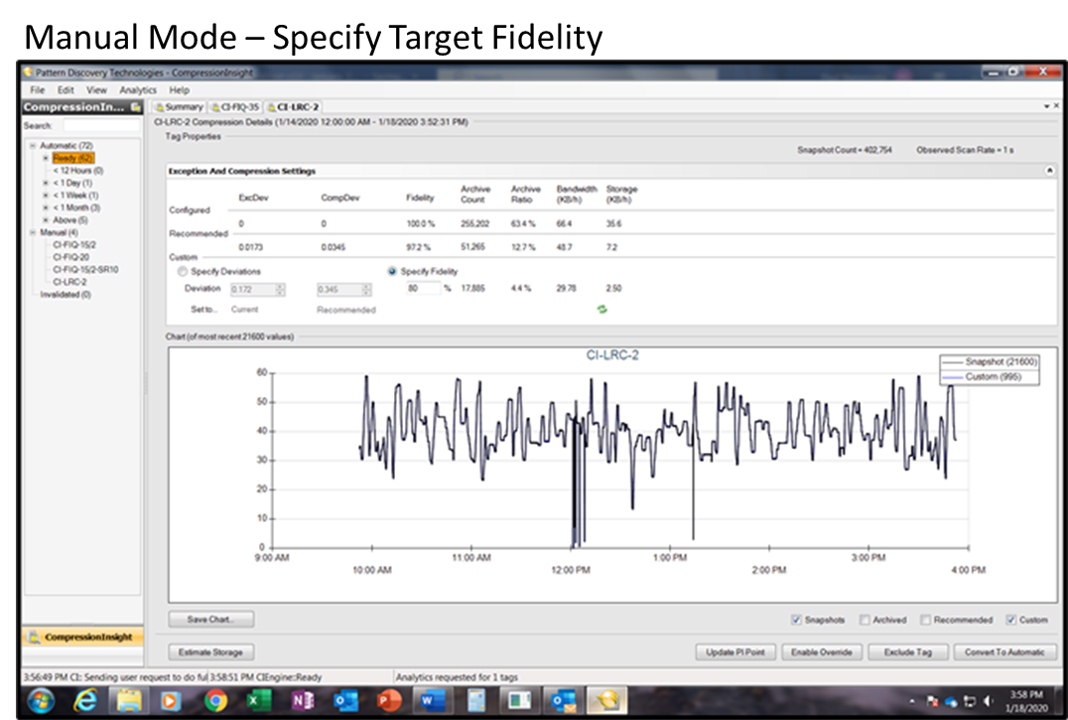Switch to the CI-FIQ-35 tab
The width and height of the screenshot is (1068, 720).
tap(235, 107)
